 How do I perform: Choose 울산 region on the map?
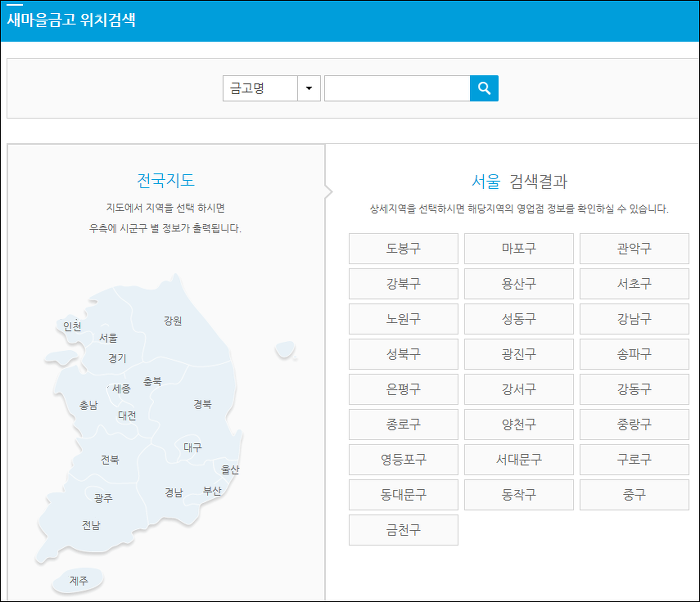point(230,469)
